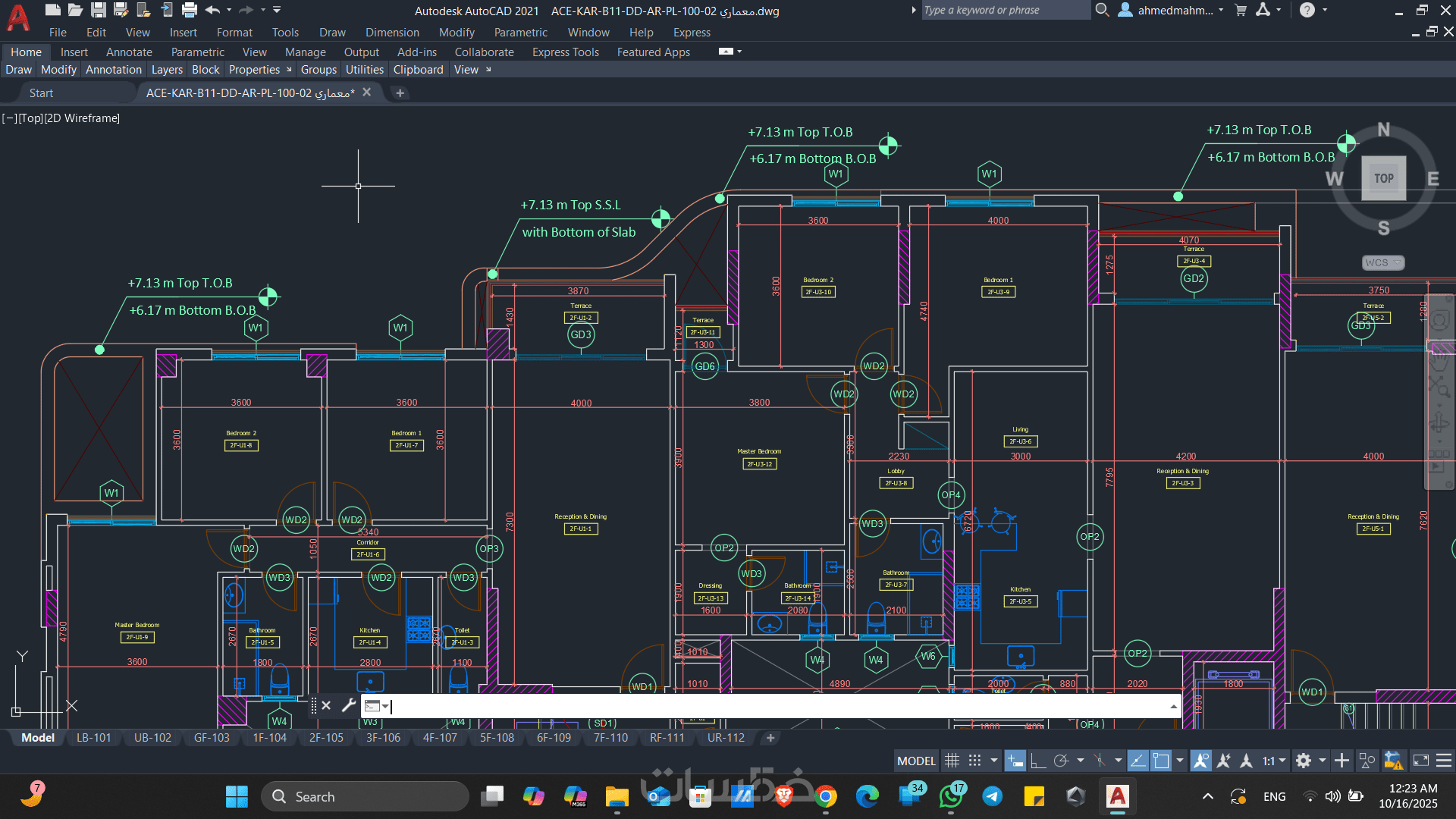Open the annotation scale 1:1 dropdown
The height and width of the screenshot is (819, 1456).
coord(1274,761)
